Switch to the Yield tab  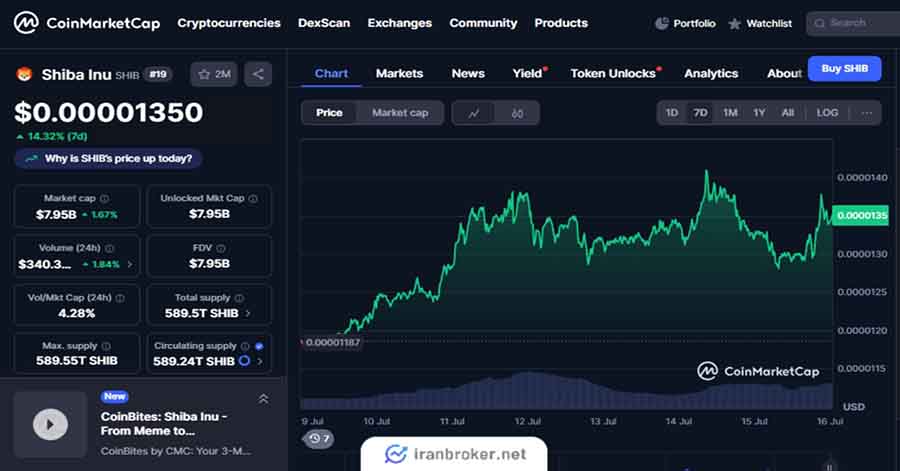click(x=527, y=73)
